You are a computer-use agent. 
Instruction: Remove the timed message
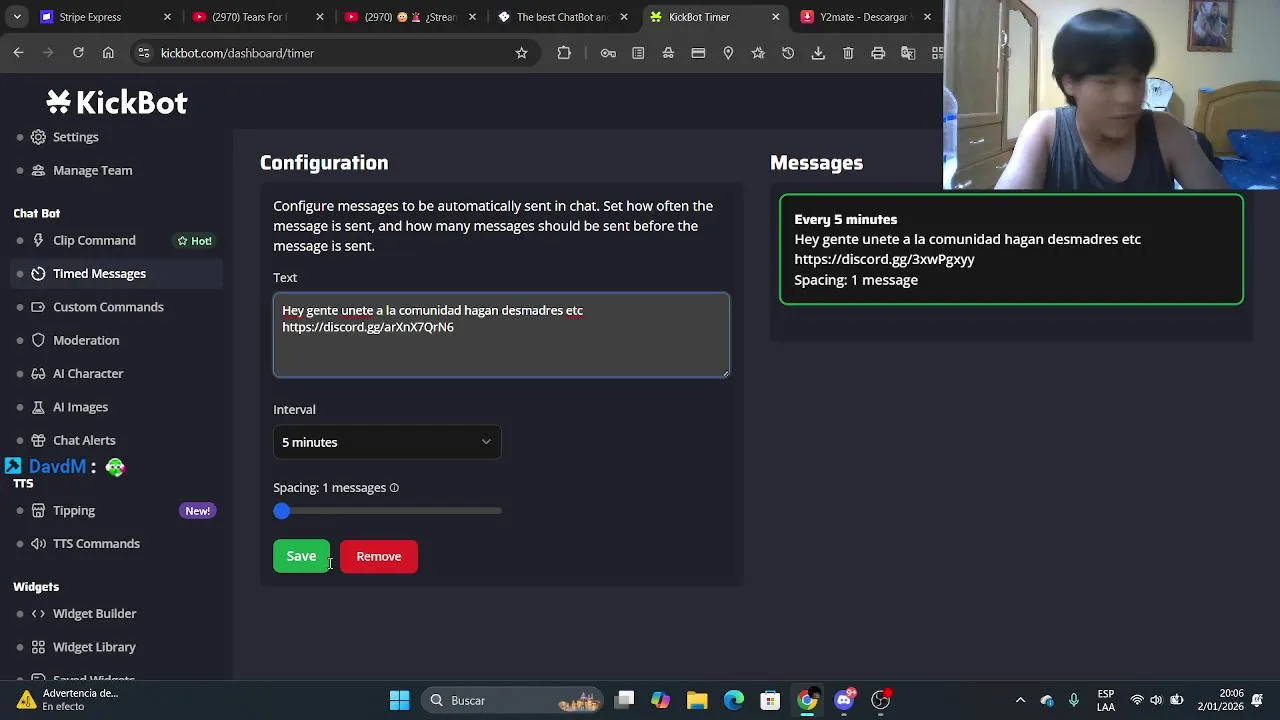(379, 556)
